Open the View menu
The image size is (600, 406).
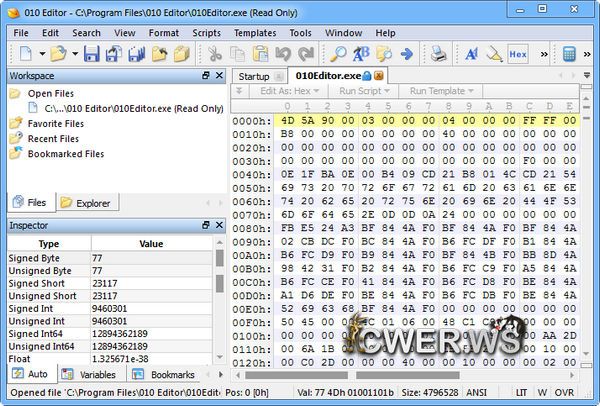tap(125, 33)
